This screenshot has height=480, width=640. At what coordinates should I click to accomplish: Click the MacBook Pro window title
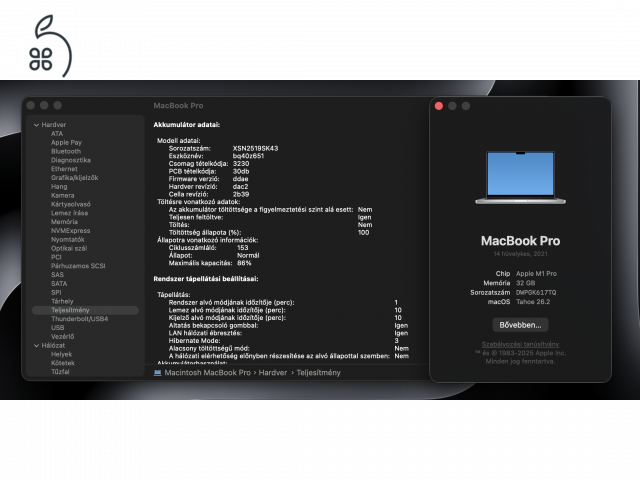[x=178, y=106]
